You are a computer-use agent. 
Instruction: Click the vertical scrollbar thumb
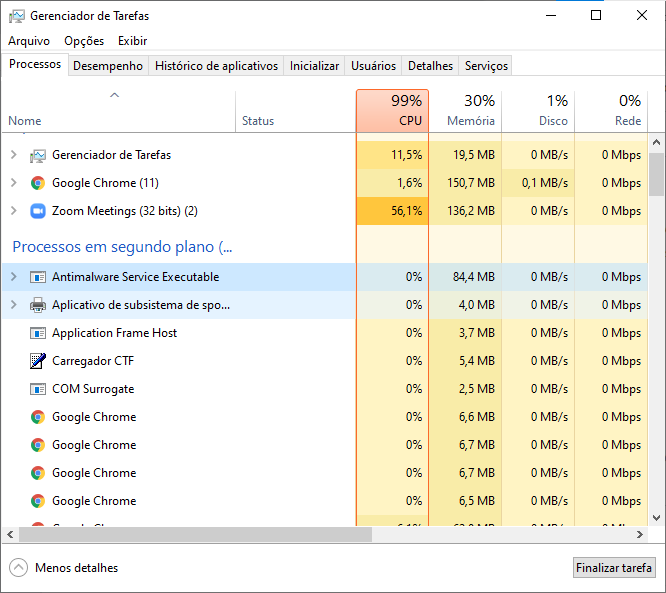(656, 174)
